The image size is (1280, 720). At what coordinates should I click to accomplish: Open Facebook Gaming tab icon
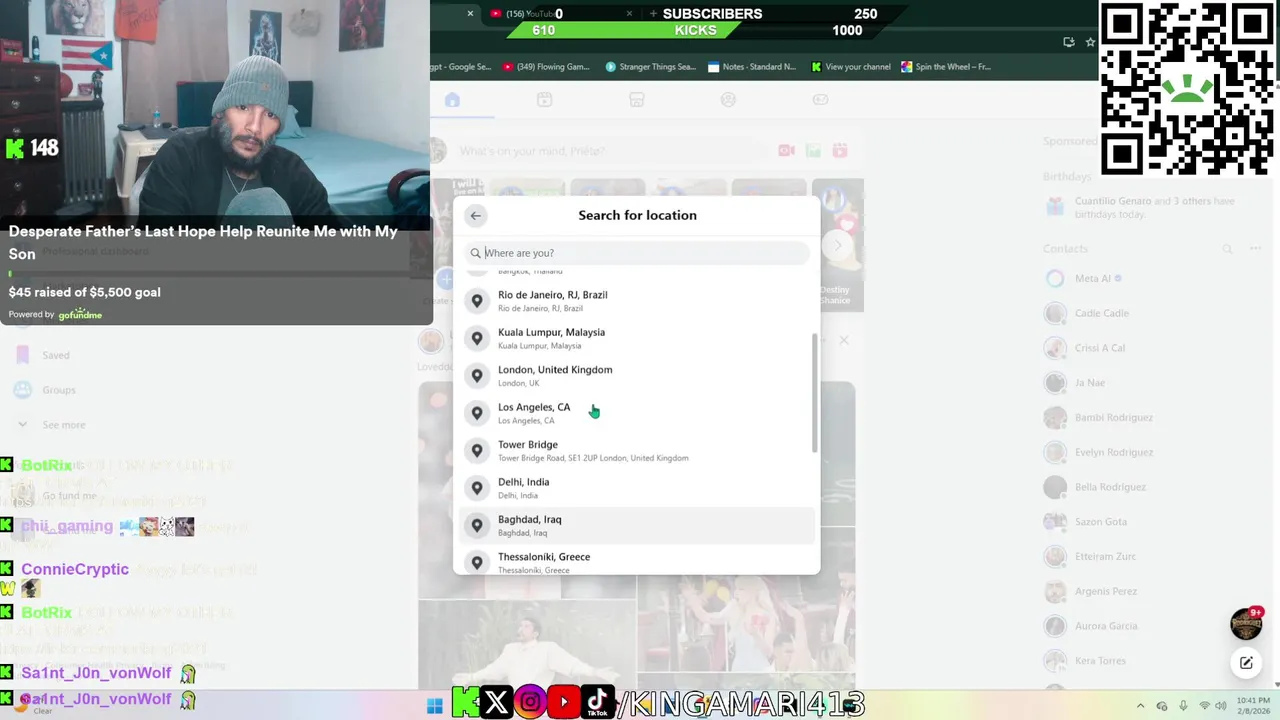[x=820, y=99]
